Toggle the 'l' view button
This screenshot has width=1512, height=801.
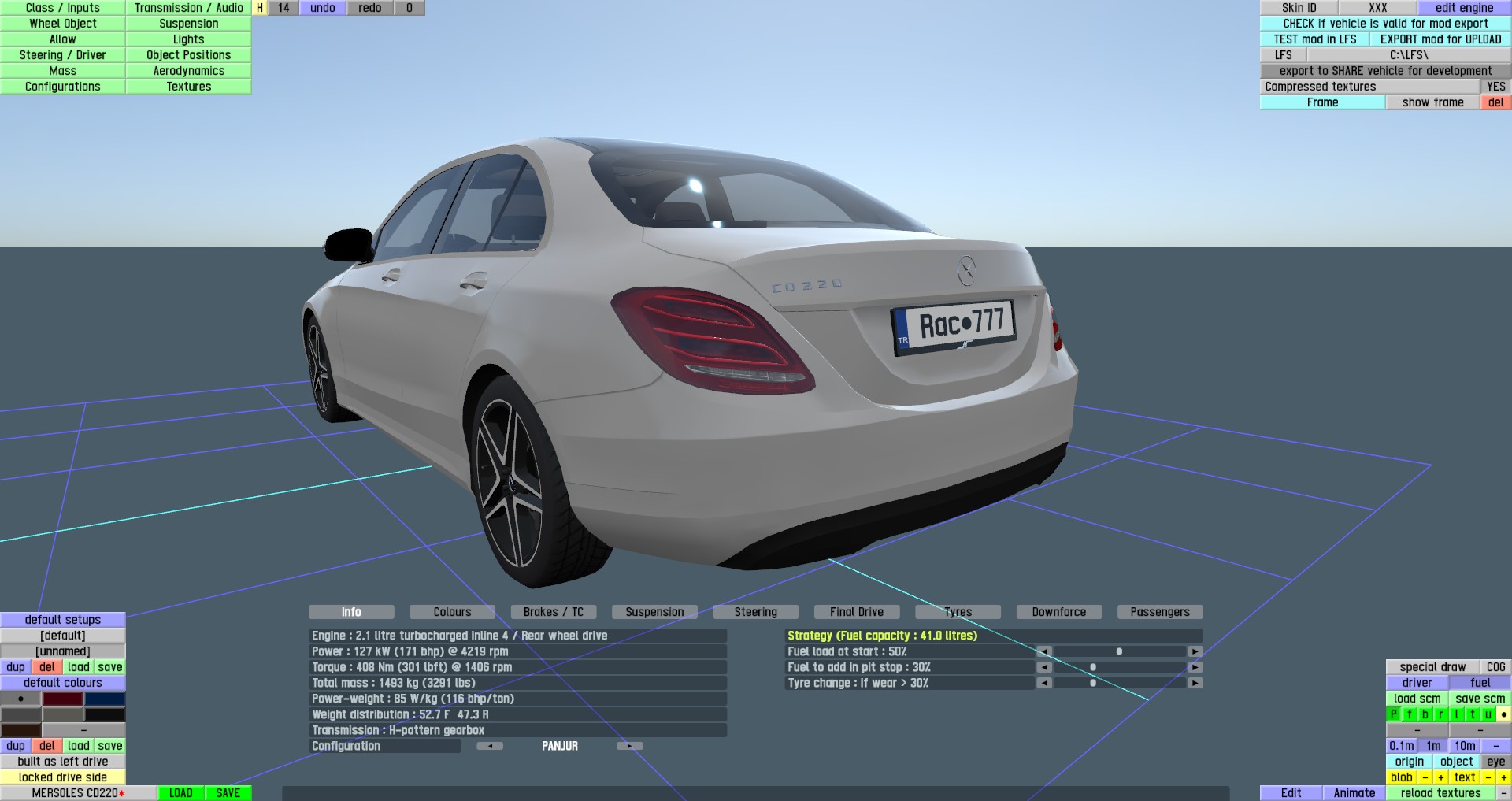[1457, 714]
